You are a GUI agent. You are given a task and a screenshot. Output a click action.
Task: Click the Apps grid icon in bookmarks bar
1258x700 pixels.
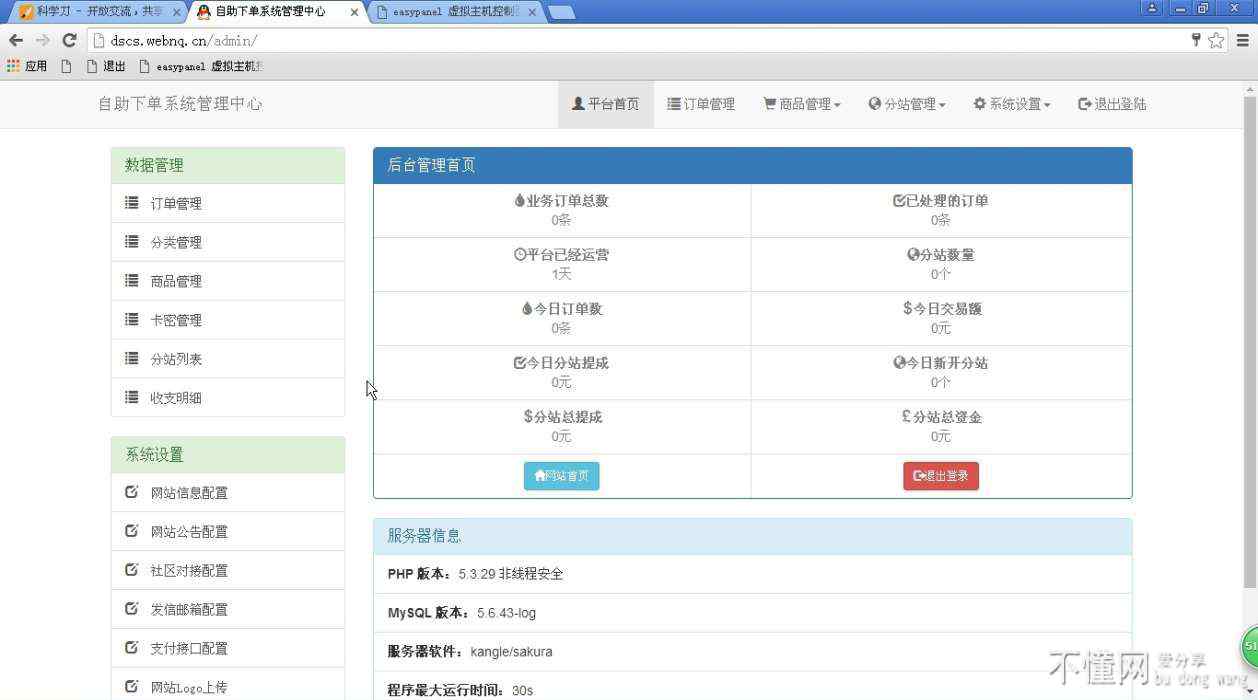tap(13, 66)
